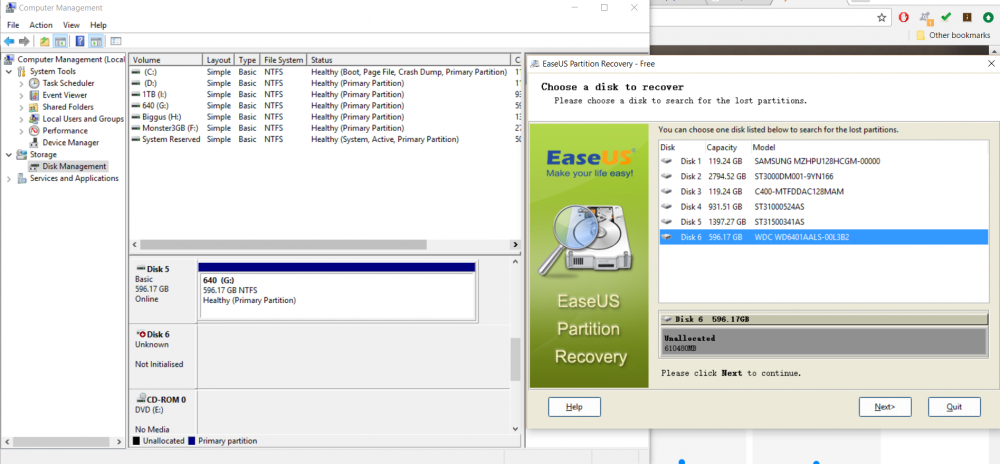1000x464 pixels.
Task: Click the System Tools wrench icon
Action: click(22, 71)
